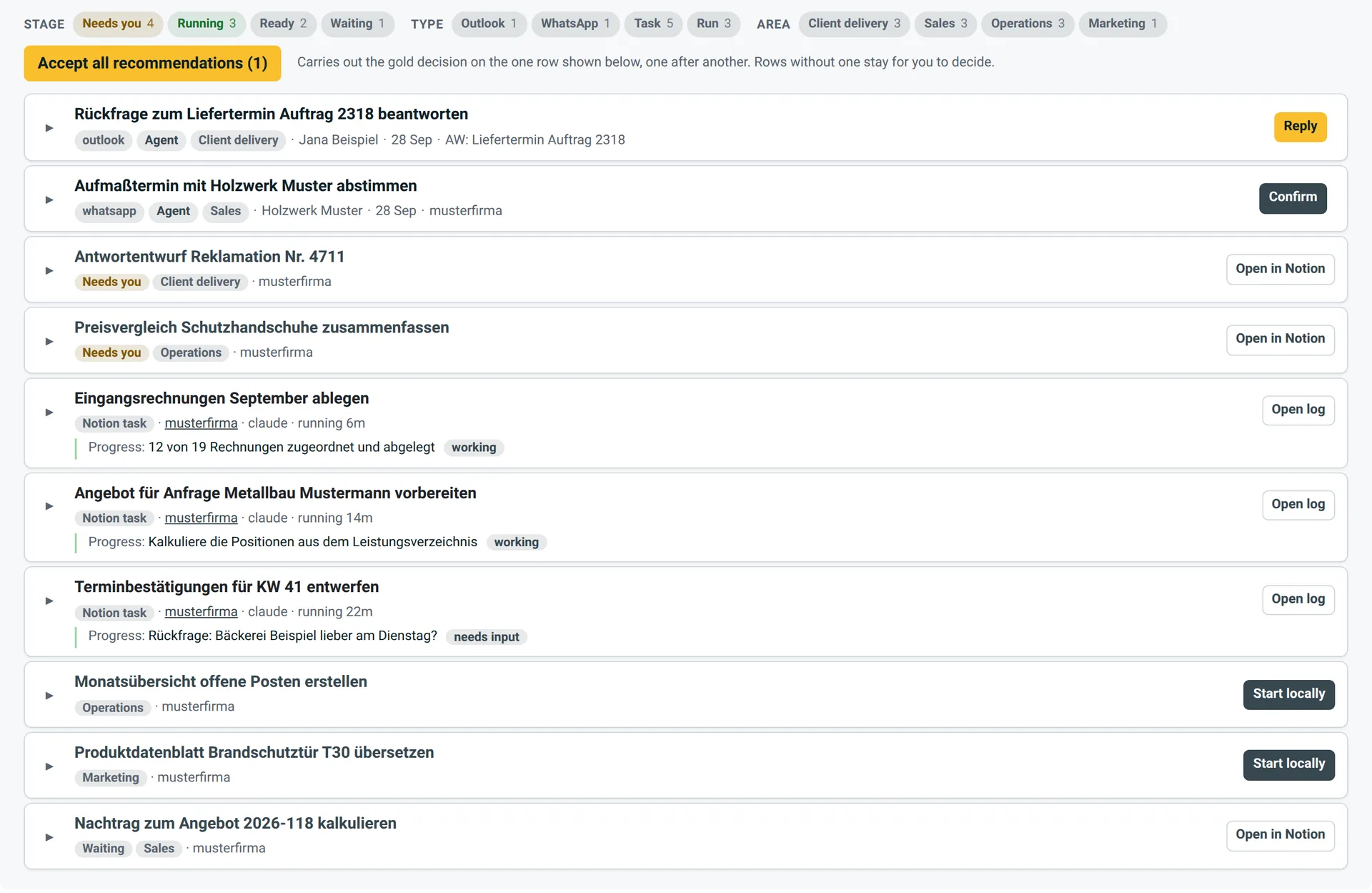Click Accept all recommendations button
Viewport: 1372px width, 893px height.
point(152,63)
